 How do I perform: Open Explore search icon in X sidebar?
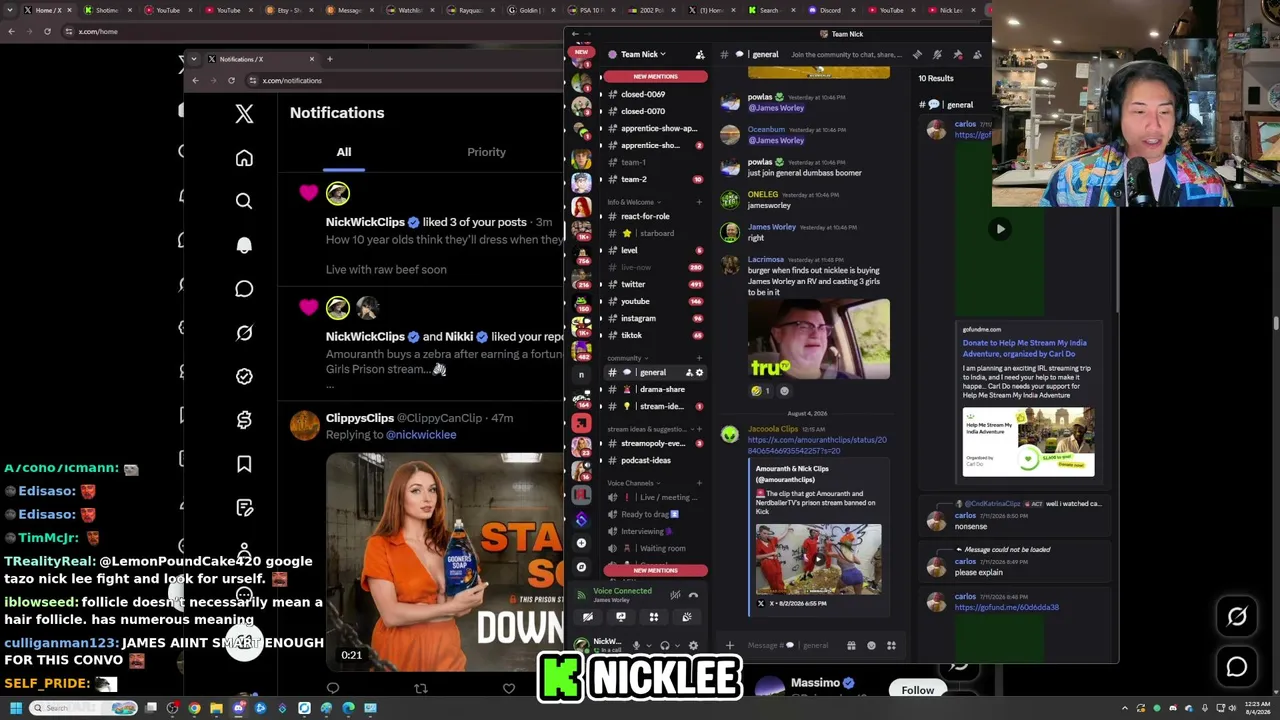coord(244,201)
